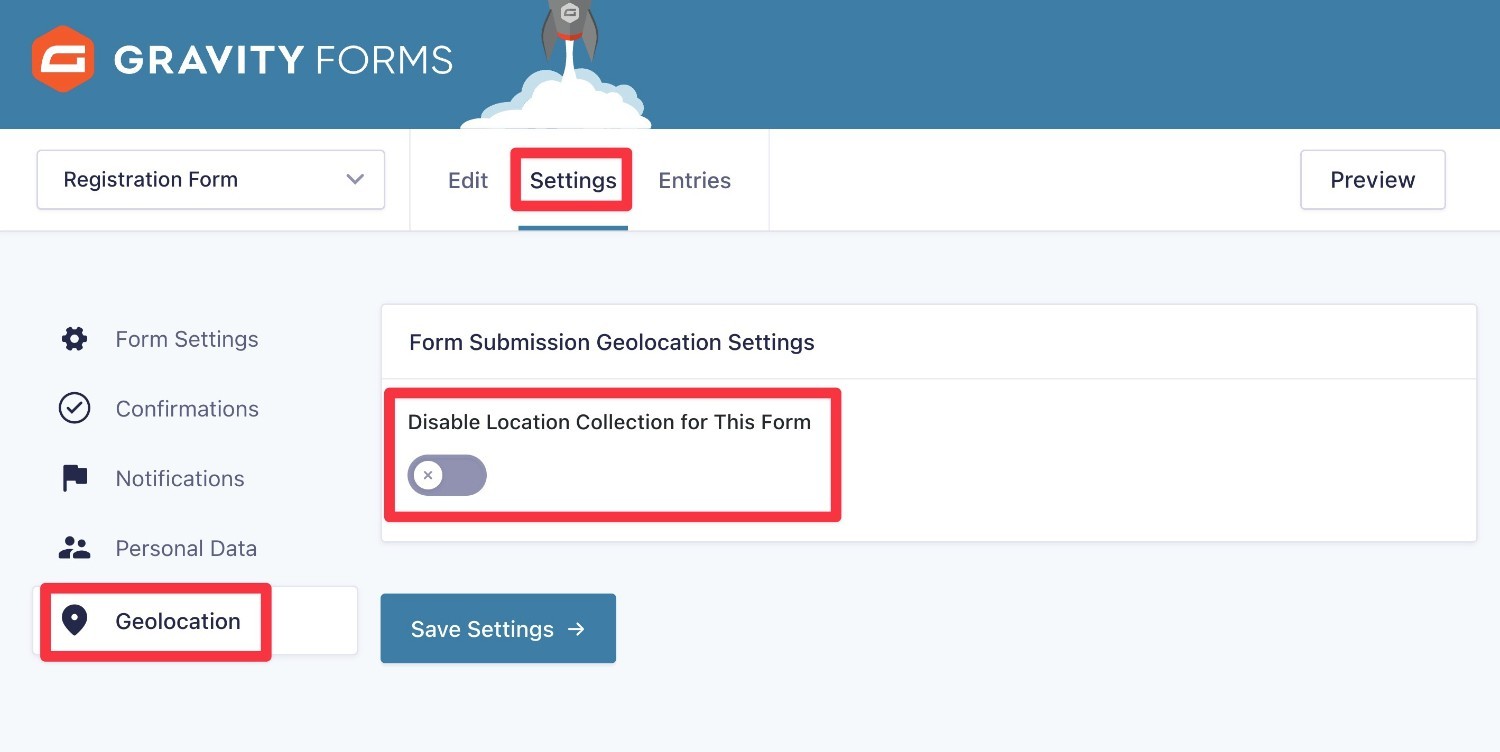Click the arrow icon on Save Settings

(576, 629)
